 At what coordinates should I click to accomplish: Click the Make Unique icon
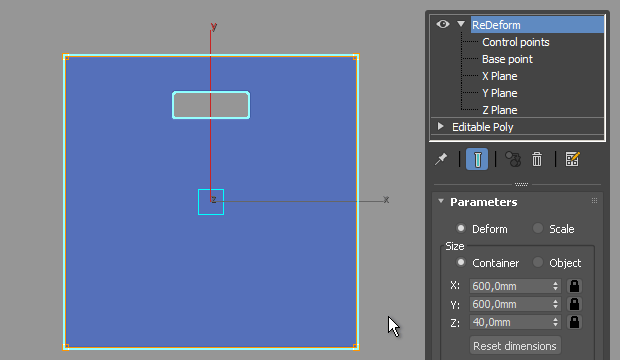(513, 159)
